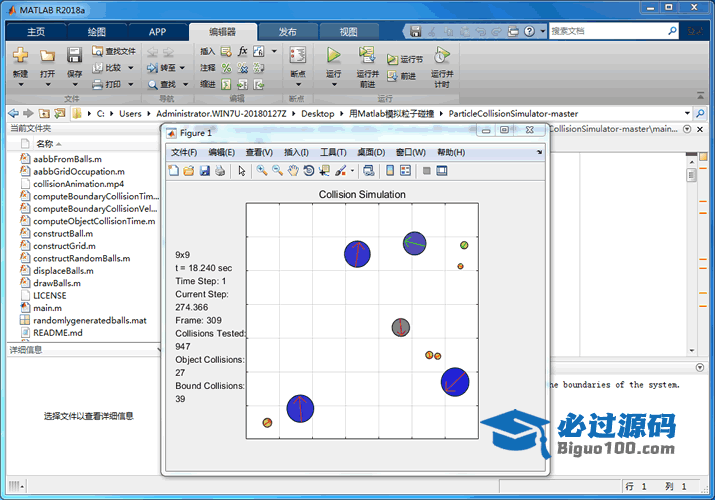Open the 查找 (Find) dropdown arrow
715x500 pixels.
[186, 84]
